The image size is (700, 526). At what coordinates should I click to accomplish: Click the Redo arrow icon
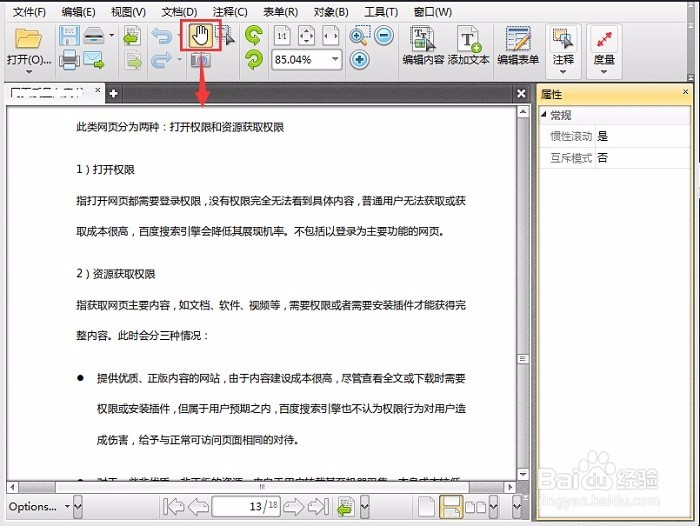[x=162, y=60]
